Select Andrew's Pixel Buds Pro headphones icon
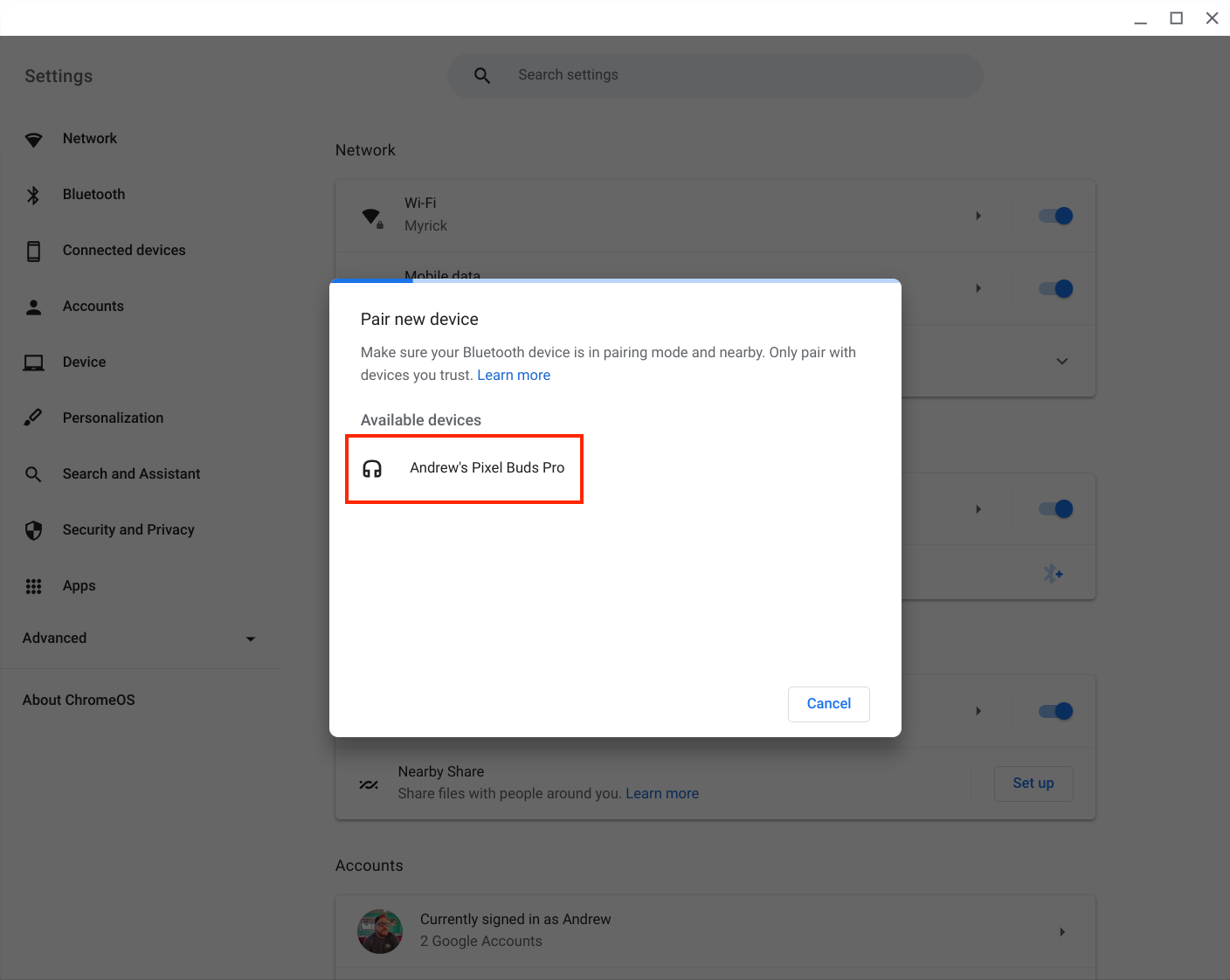Viewport: 1230px width, 980px height. pos(371,469)
